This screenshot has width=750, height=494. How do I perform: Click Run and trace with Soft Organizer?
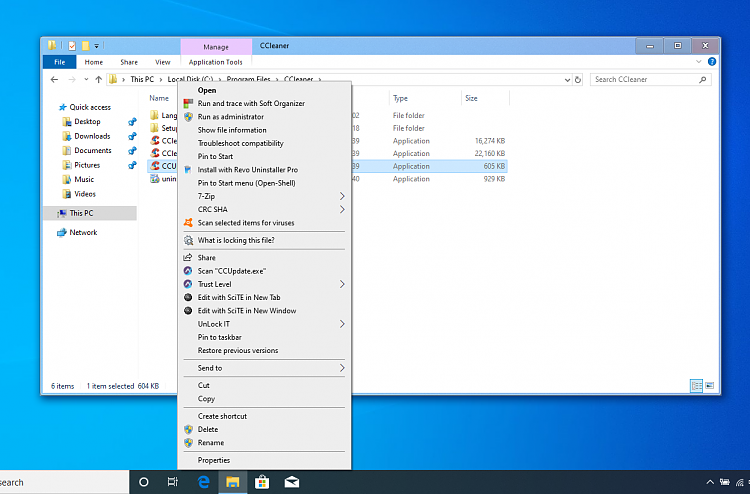coord(264,103)
